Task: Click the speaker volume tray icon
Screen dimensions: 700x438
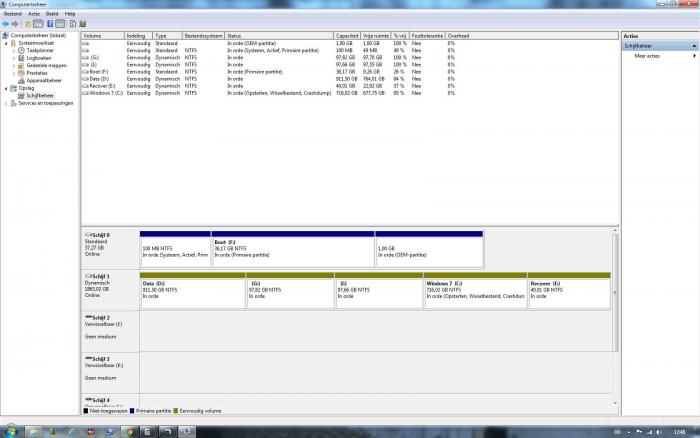Action: [659, 432]
